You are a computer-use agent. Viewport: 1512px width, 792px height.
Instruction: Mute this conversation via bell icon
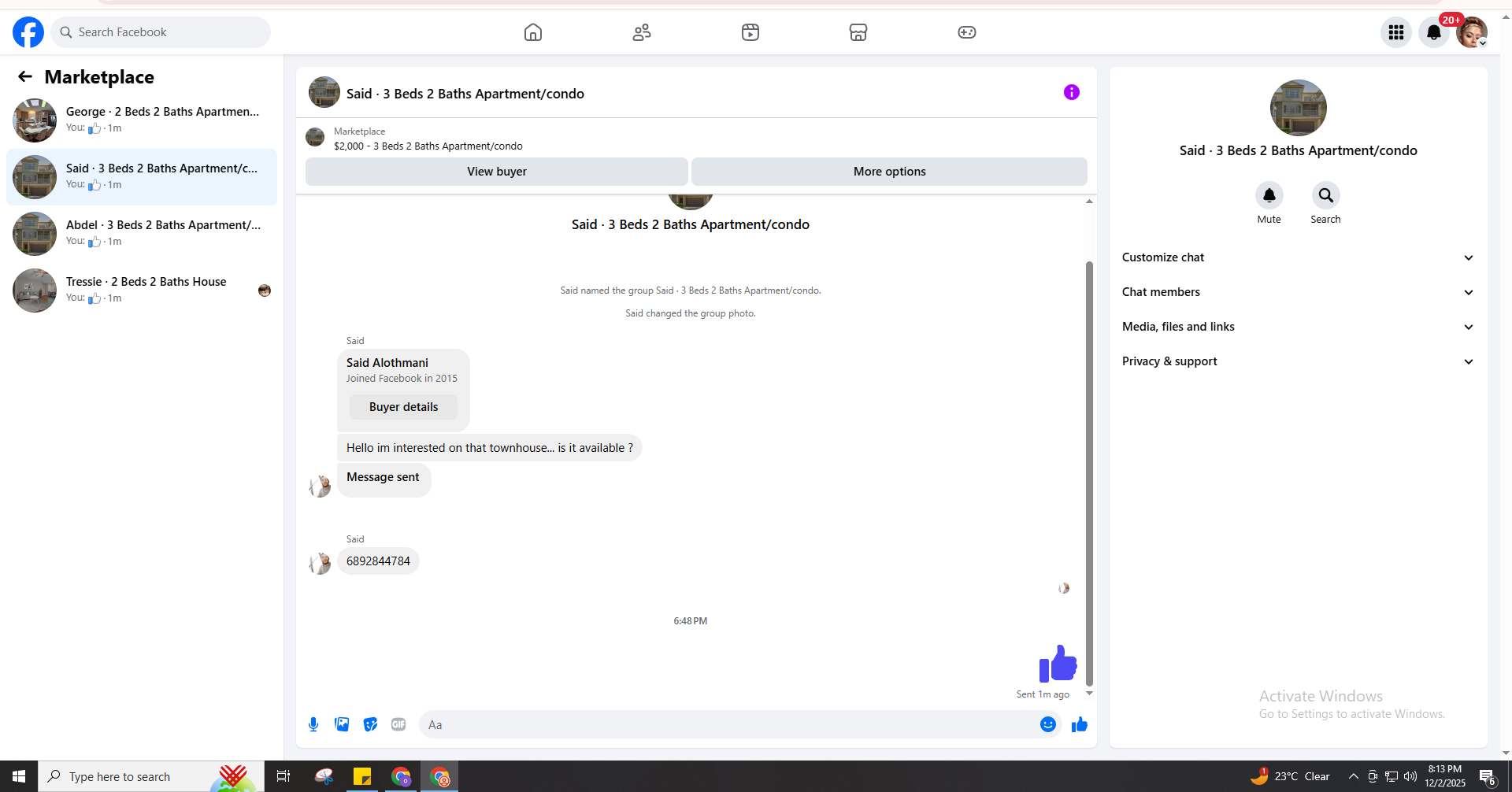point(1269,195)
